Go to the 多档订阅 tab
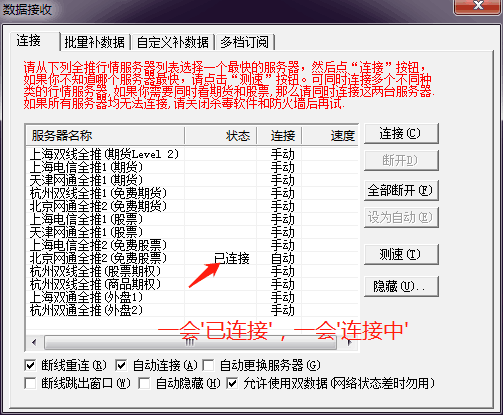 (245, 42)
